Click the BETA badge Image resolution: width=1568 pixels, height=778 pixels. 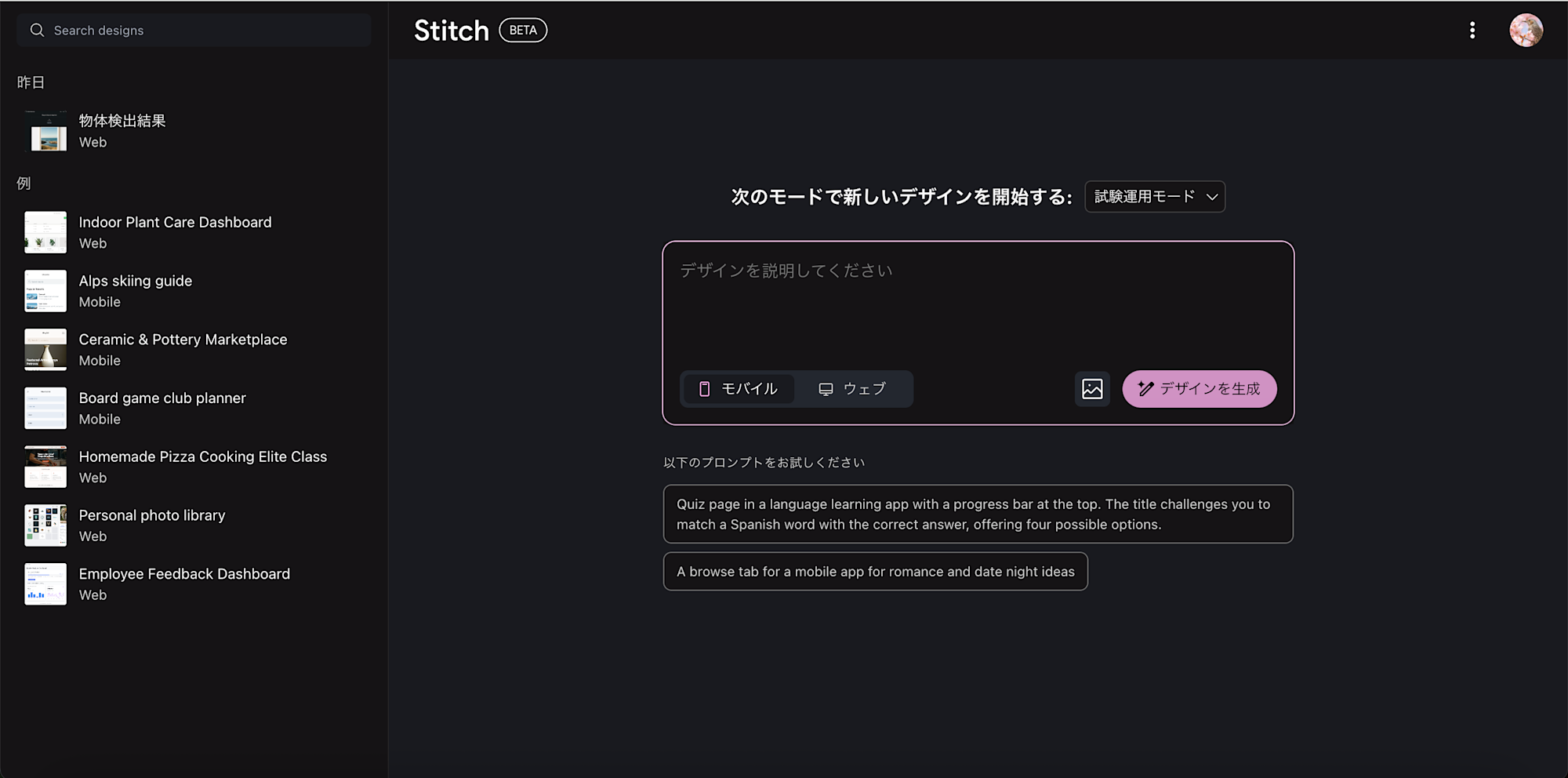523,31
